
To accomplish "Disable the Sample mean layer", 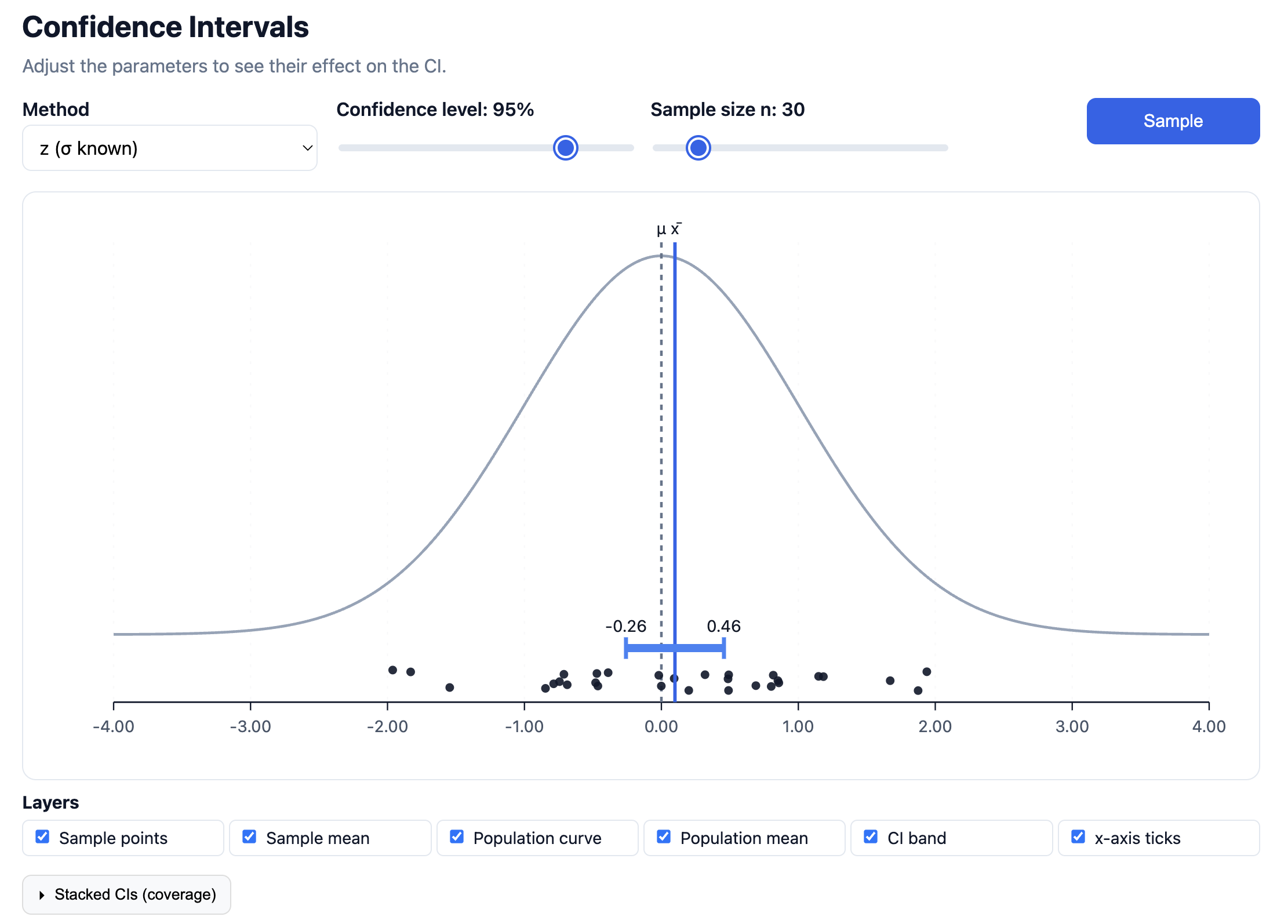I will point(249,836).
